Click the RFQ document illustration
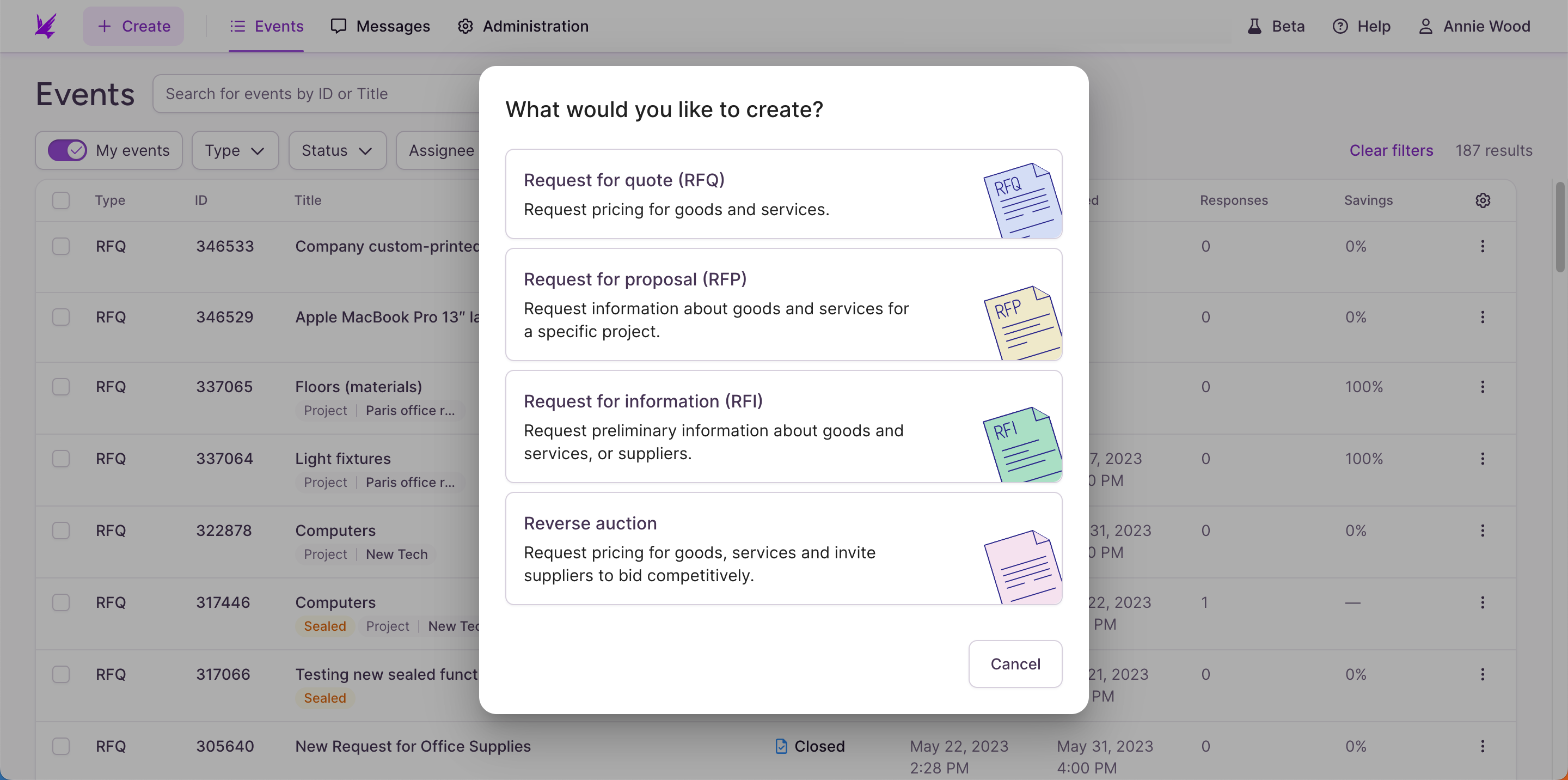 1022,200
